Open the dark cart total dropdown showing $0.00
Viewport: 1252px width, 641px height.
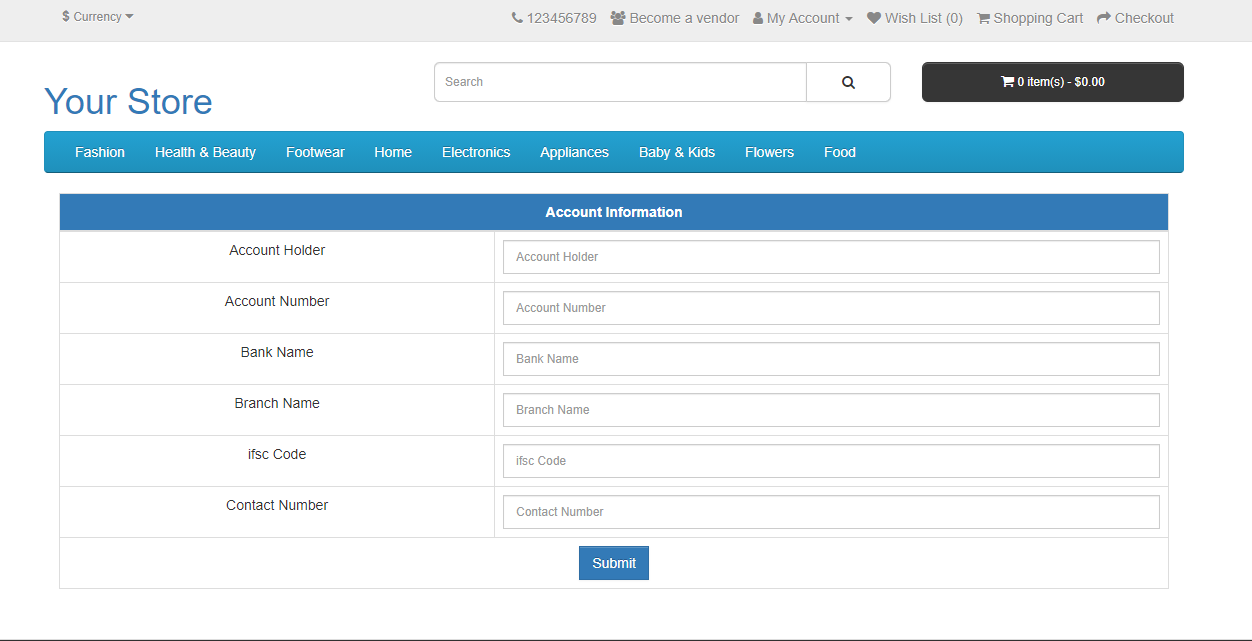tap(1052, 82)
